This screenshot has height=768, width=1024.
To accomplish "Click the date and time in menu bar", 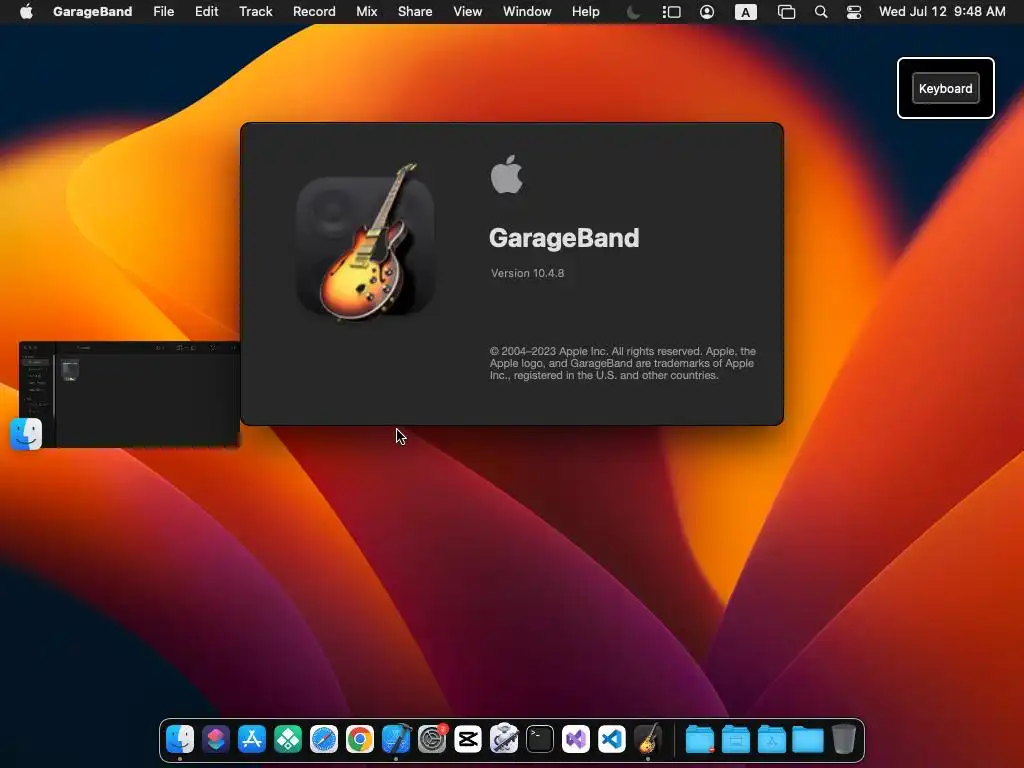I will pos(942,12).
